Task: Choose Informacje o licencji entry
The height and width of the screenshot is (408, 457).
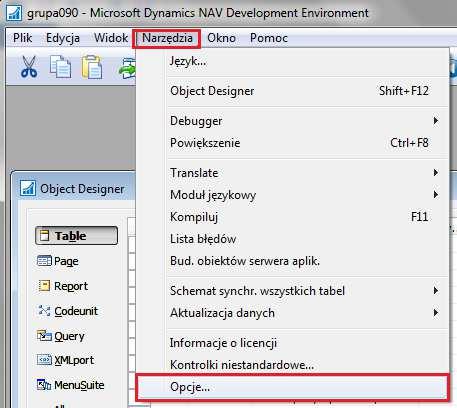Action: (x=292, y=343)
